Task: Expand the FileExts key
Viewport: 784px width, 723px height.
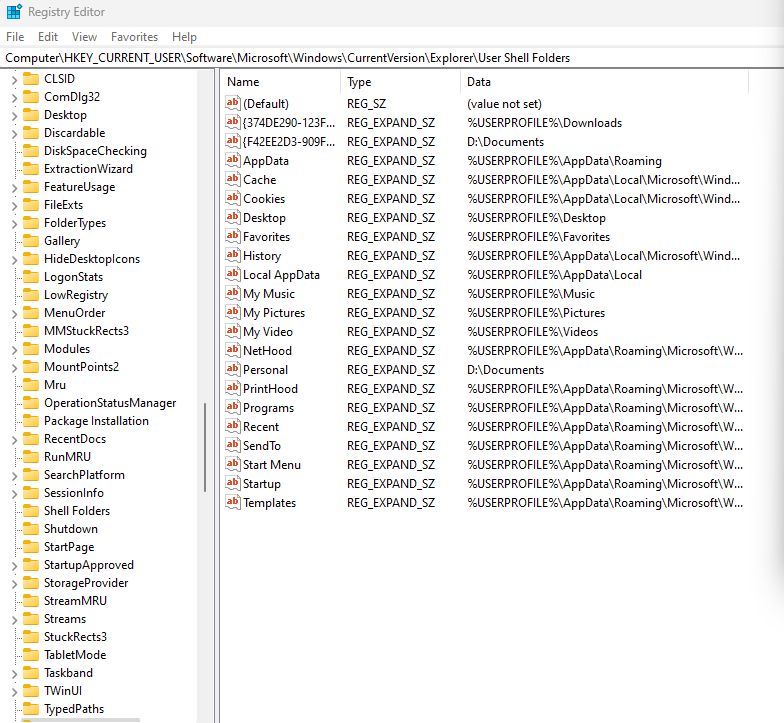Action: pos(14,206)
